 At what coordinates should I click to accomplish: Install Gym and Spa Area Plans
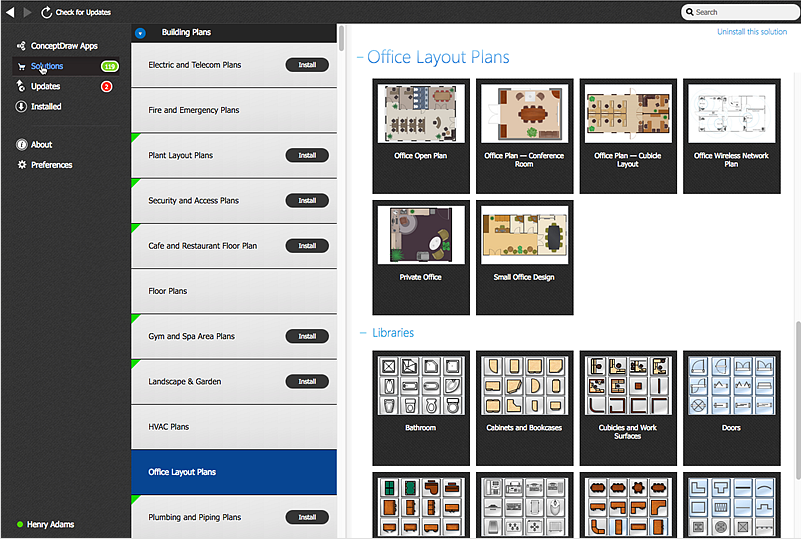(307, 336)
